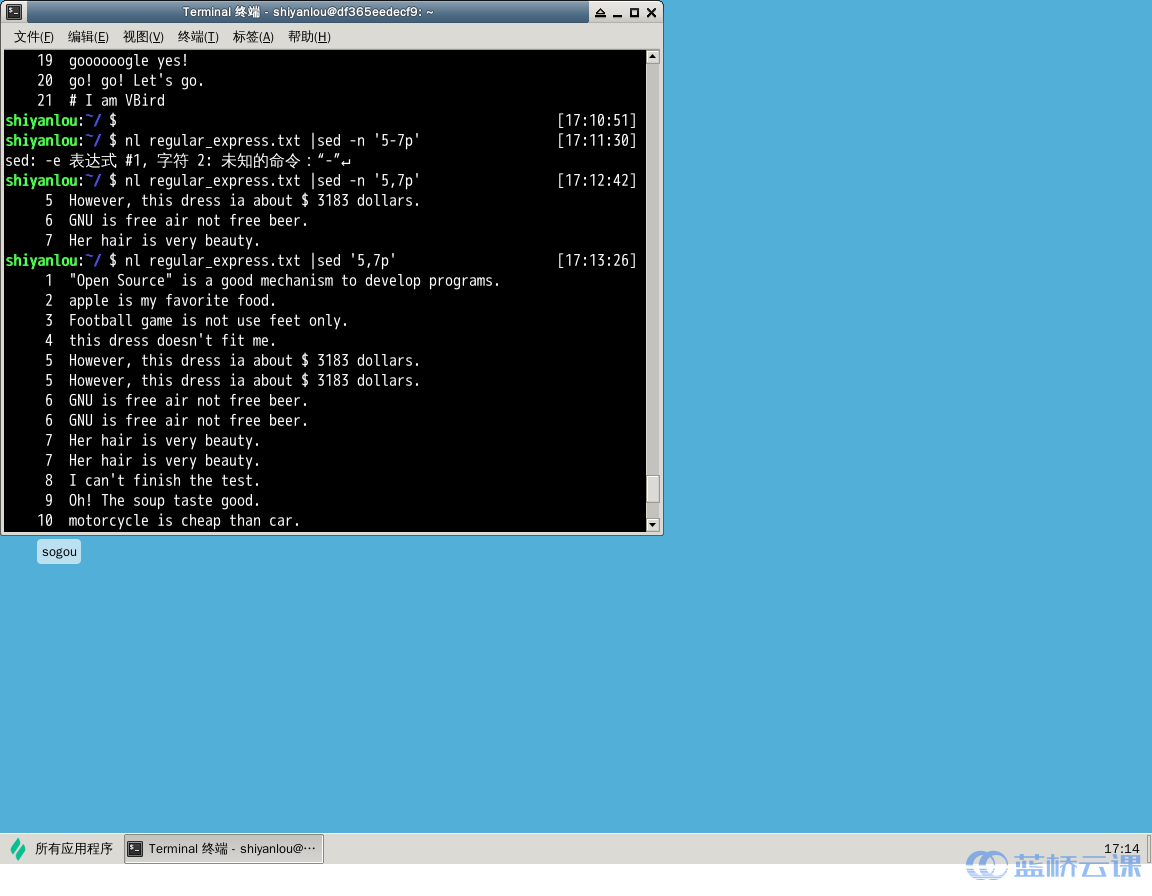Image resolution: width=1152 pixels, height=896 pixels.
Task: Open the 帮助(H) menu
Action: point(309,37)
